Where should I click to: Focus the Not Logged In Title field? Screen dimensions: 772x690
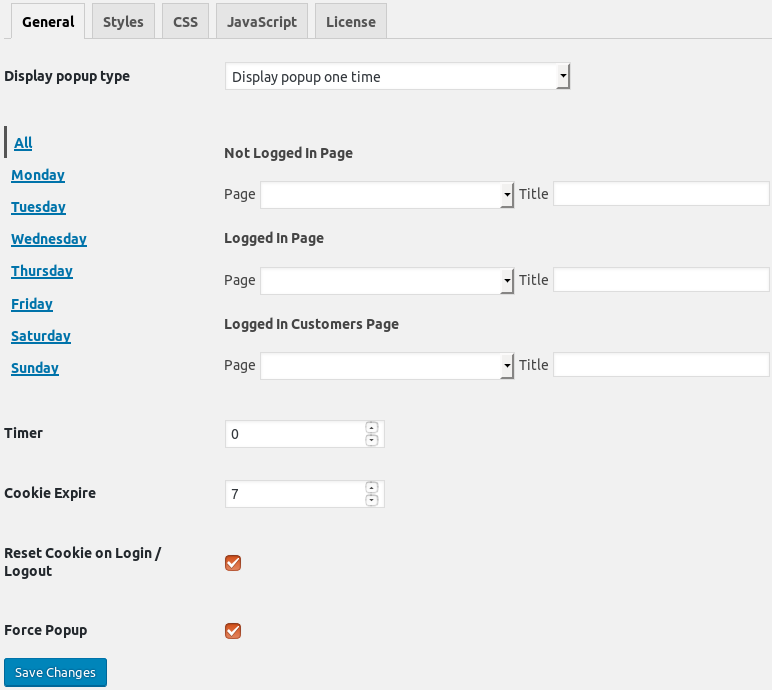click(x=661, y=194)
